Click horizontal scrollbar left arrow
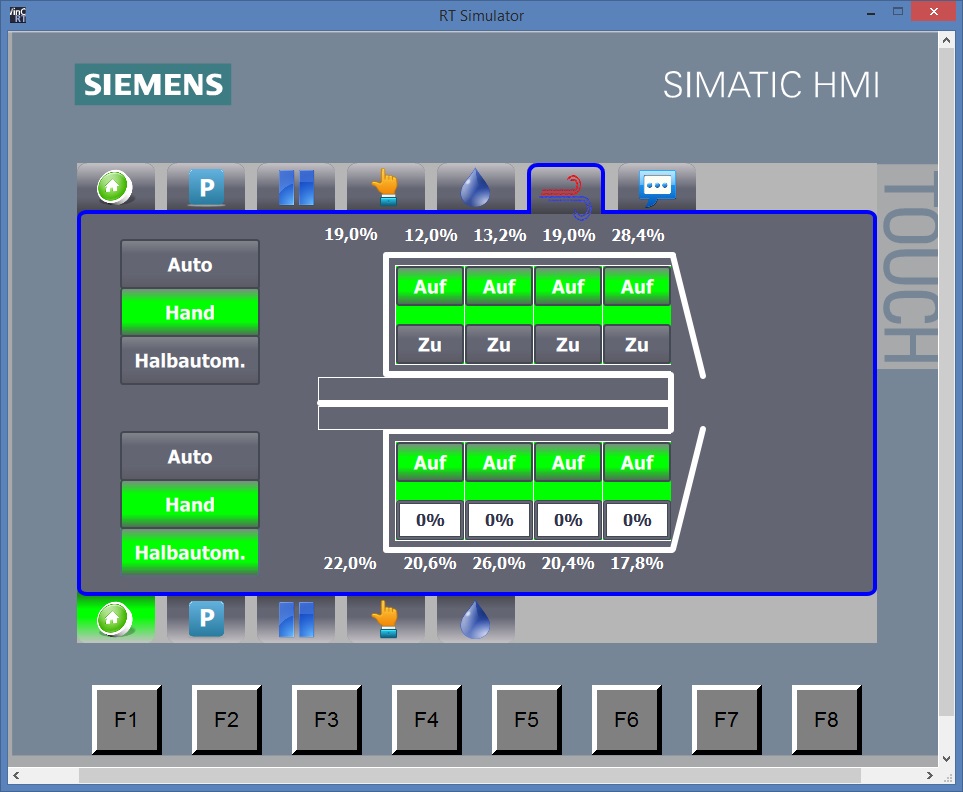 (16, 775)
